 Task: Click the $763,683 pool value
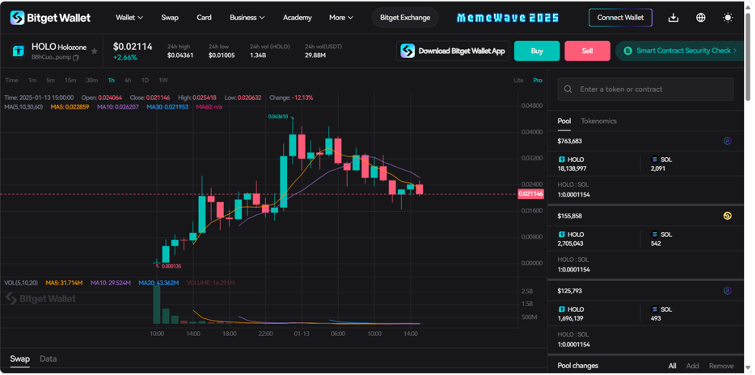tap(570, 141)
